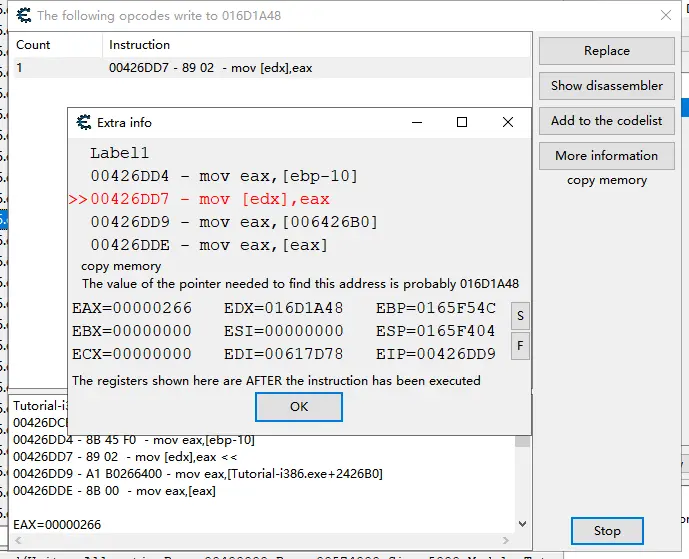Open Show disassembler
Image resolution: width=689 pixels, height=559 pixels.
[607, 86]
